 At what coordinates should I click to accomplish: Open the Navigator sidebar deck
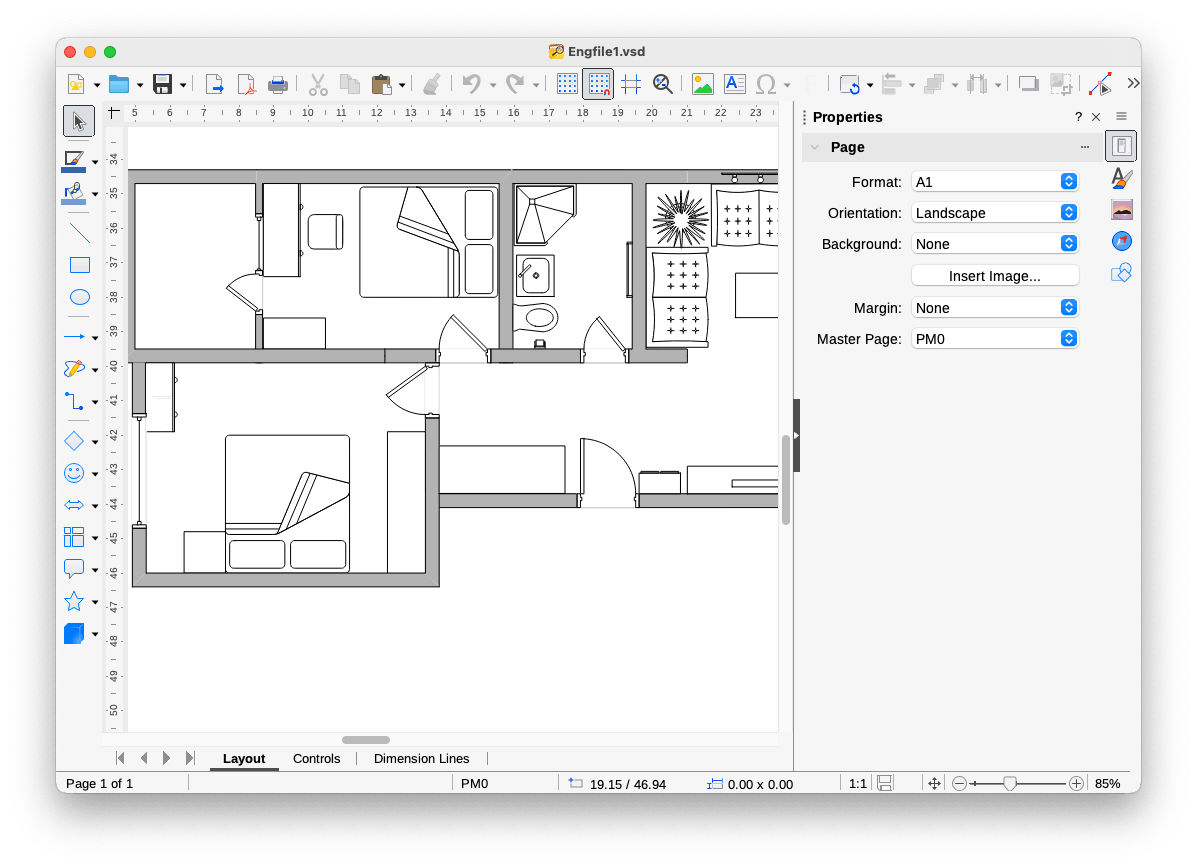(1121, 242)
